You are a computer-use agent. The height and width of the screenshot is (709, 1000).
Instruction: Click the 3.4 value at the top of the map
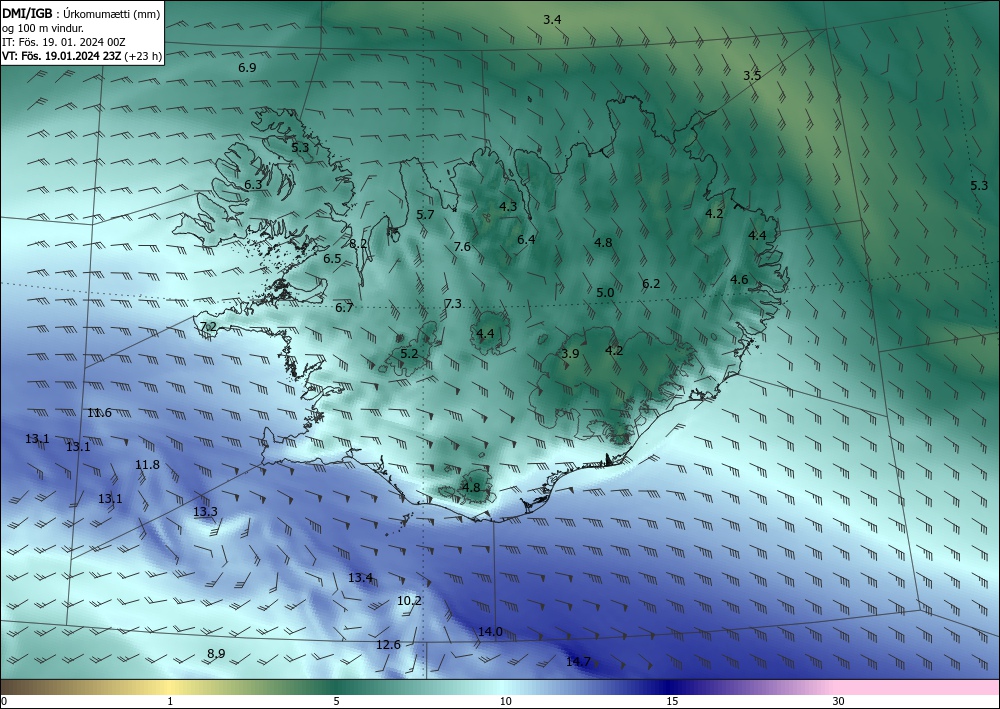point(552,20)
